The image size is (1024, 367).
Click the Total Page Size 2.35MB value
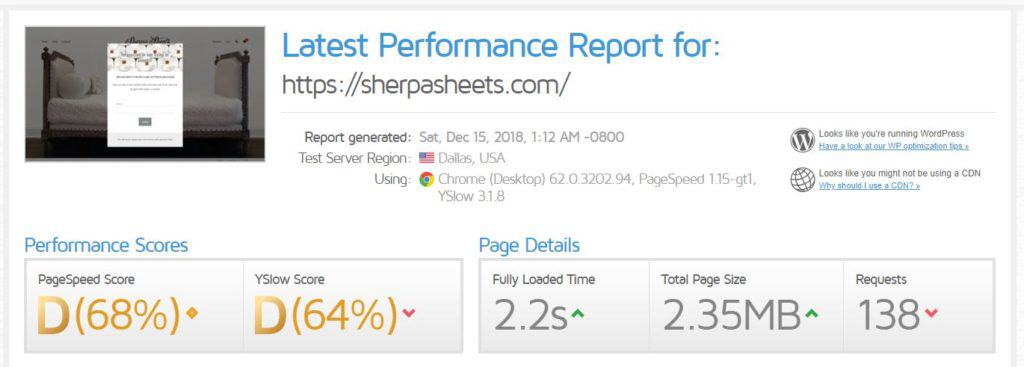point(731,315)
